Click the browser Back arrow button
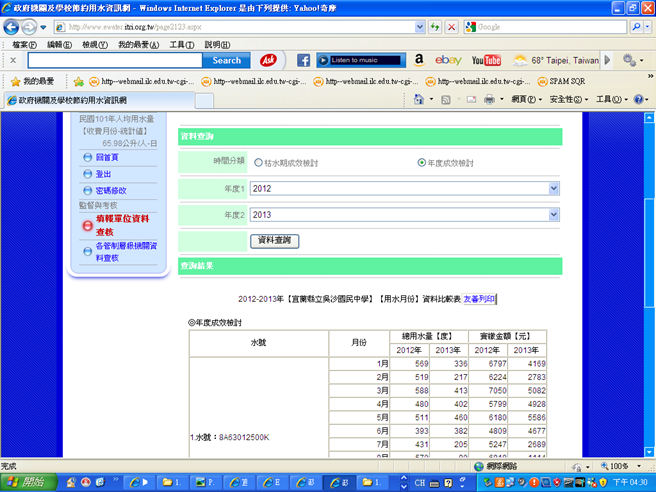Image resolution: width=656 pixels, height=492 pixels. (x=17, y=26)
